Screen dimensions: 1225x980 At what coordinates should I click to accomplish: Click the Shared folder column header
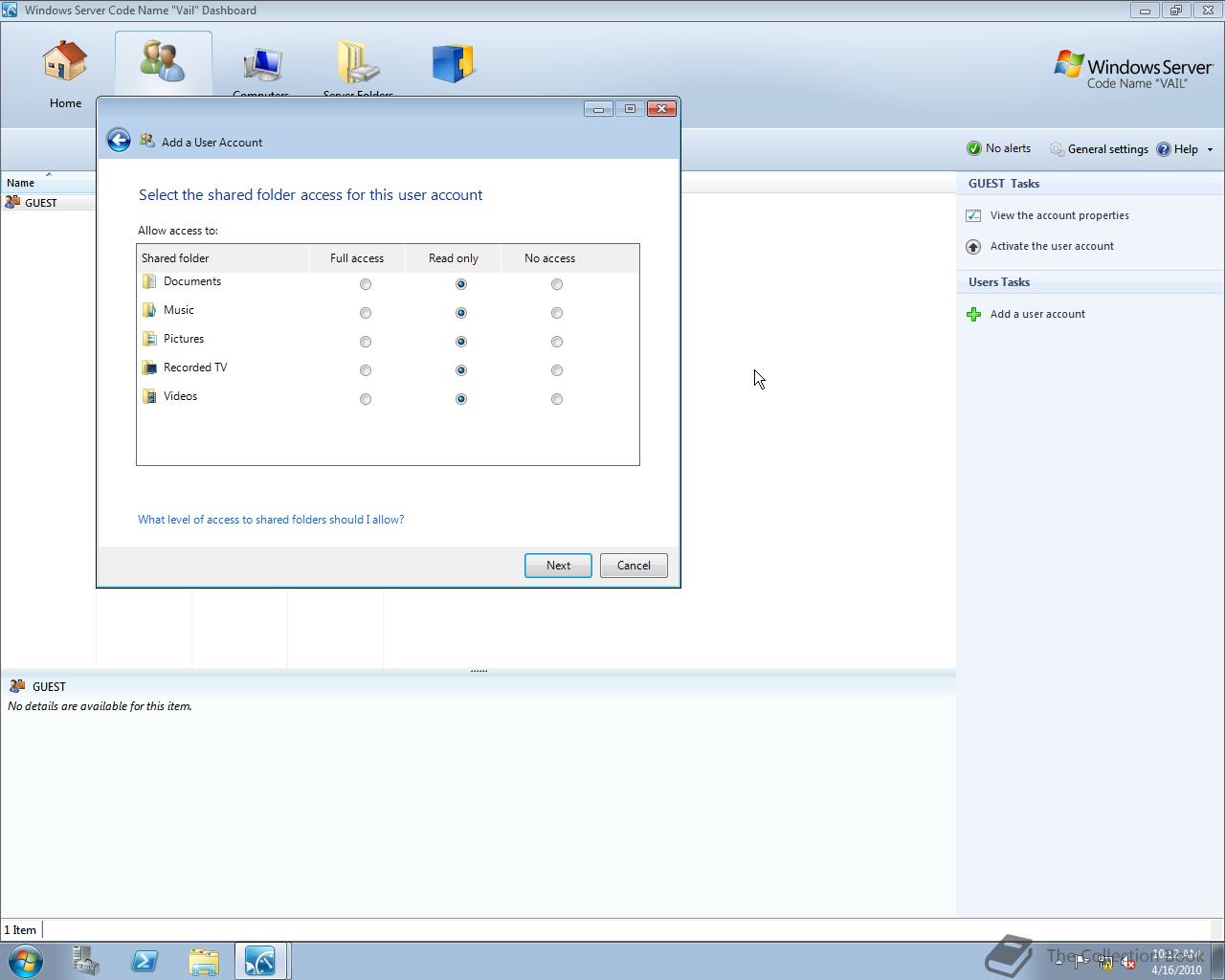pos(223,257)
